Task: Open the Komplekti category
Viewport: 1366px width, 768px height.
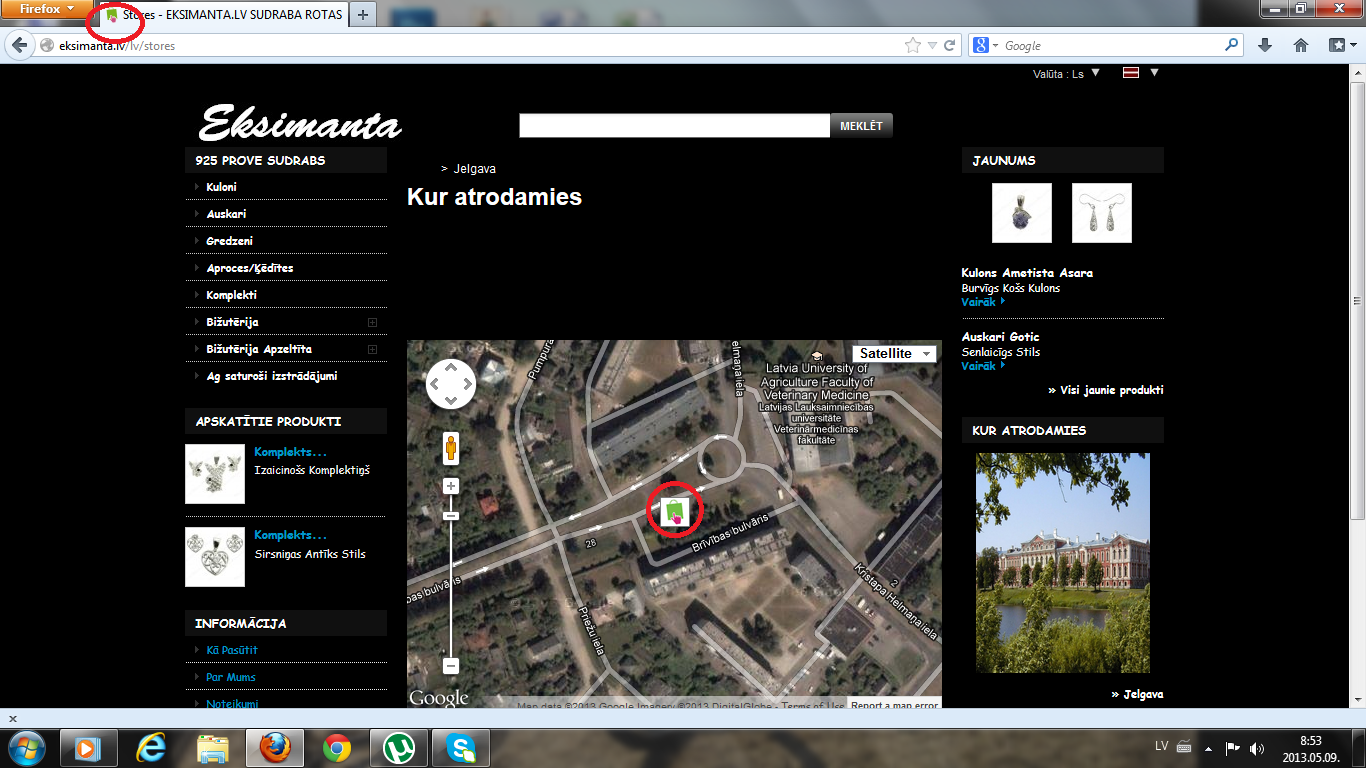Action: (x=231, y=295)
